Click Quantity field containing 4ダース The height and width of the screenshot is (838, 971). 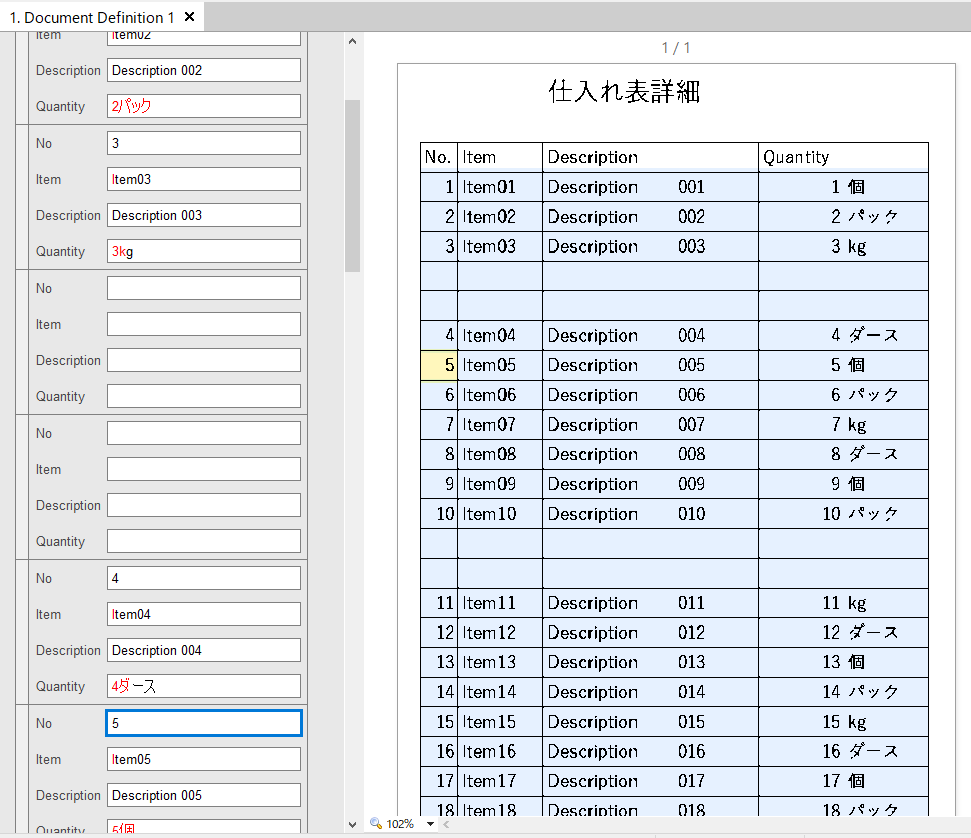[204, 686]
